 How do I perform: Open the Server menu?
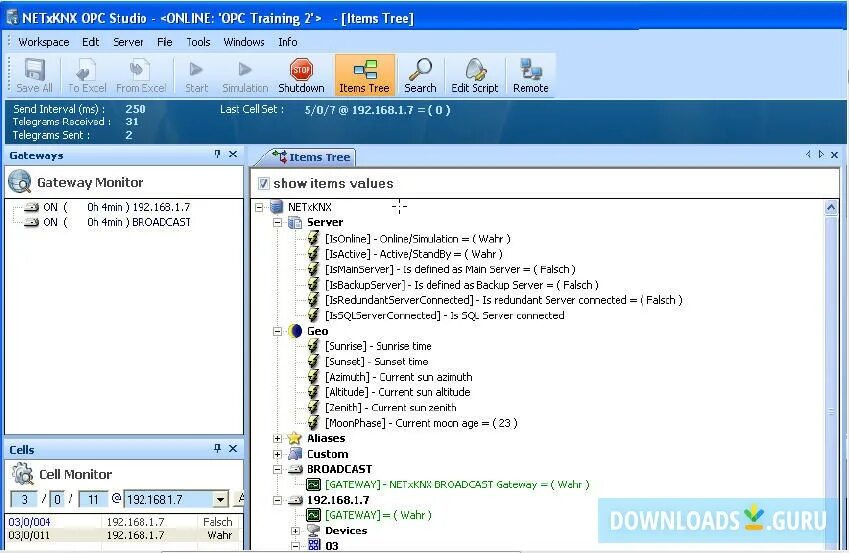128,42
